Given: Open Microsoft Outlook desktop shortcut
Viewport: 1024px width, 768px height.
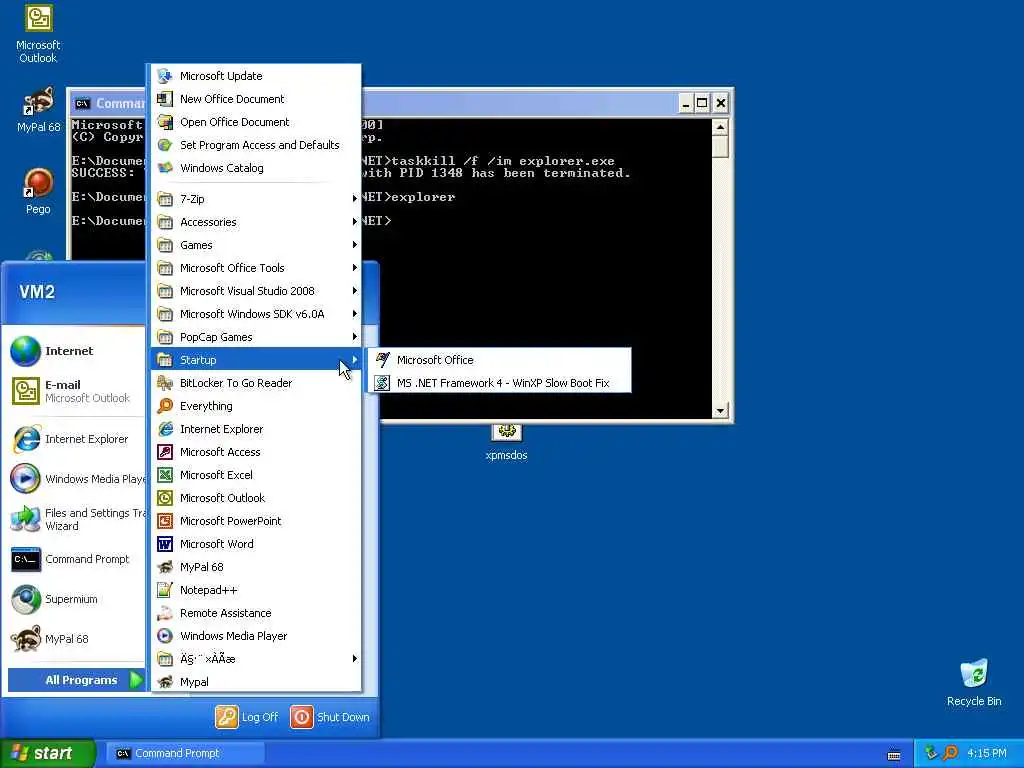Looking at the screenshot, I should (38, 33).
